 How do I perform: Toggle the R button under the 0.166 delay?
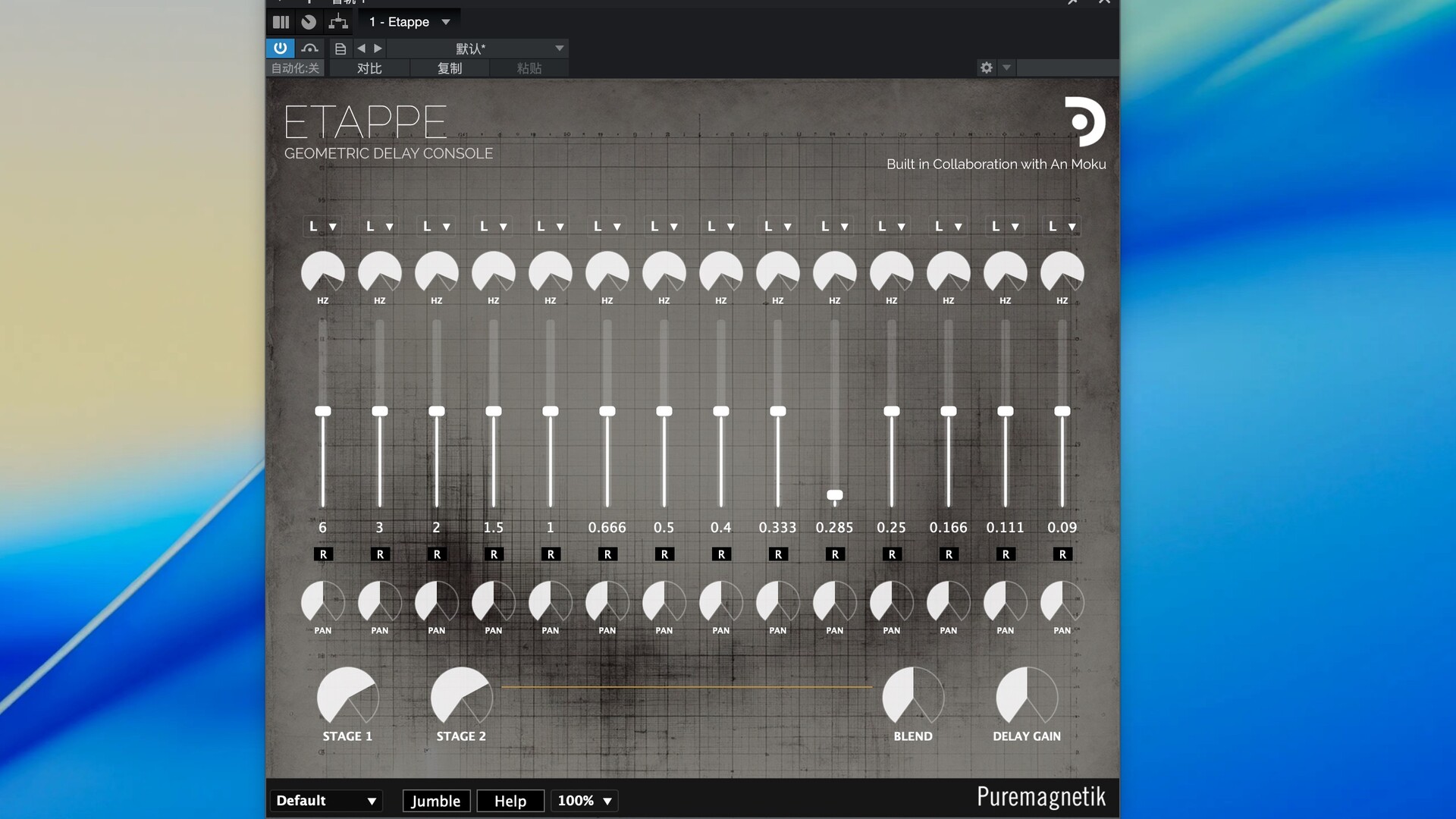click(x=949, y=554)
